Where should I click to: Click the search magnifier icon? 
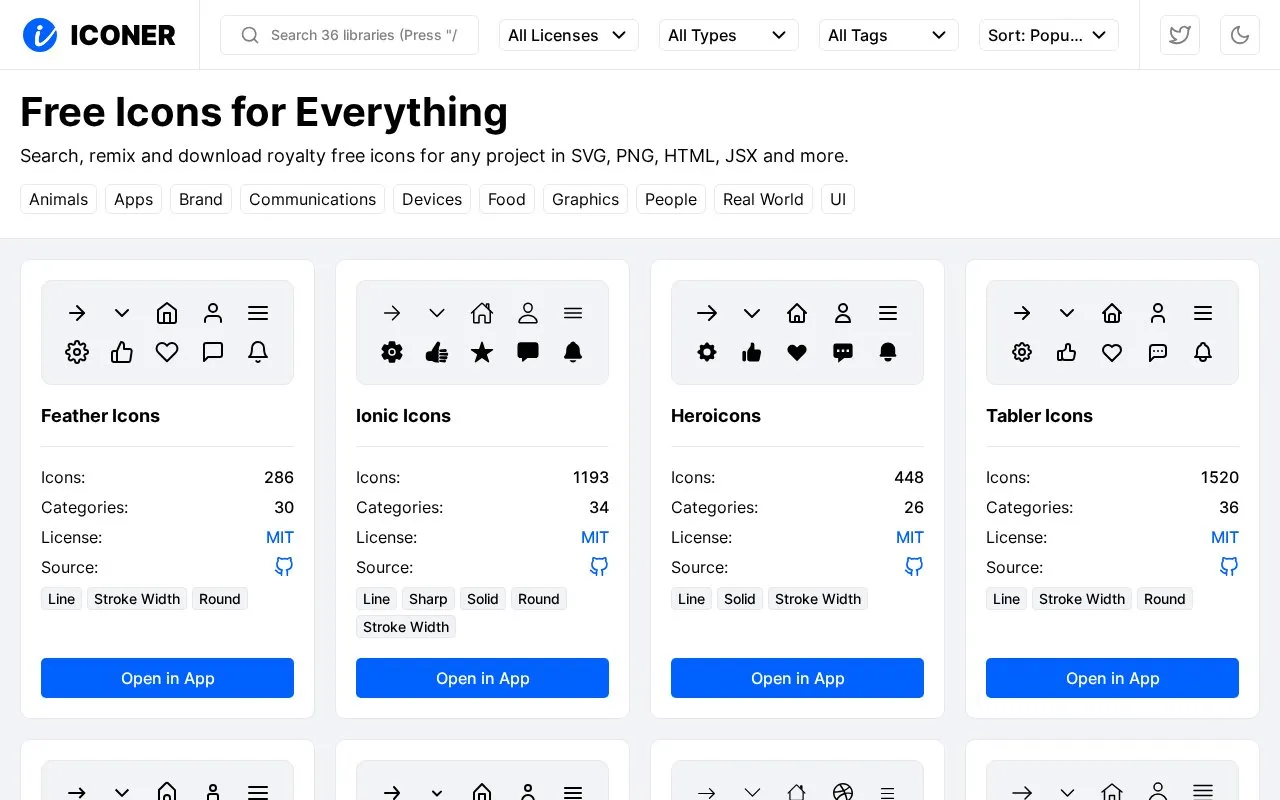(250, 35)
